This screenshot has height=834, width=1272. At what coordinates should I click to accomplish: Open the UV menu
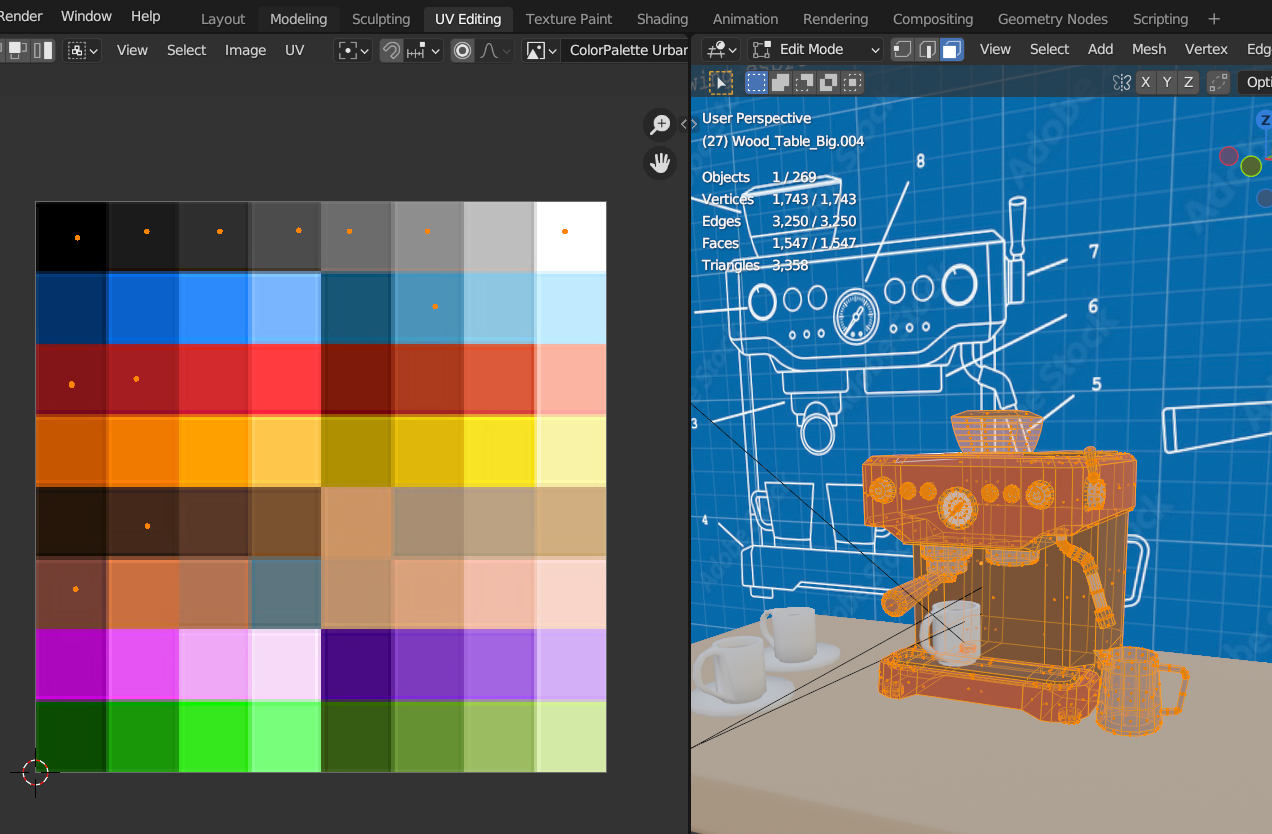point(294,49)
